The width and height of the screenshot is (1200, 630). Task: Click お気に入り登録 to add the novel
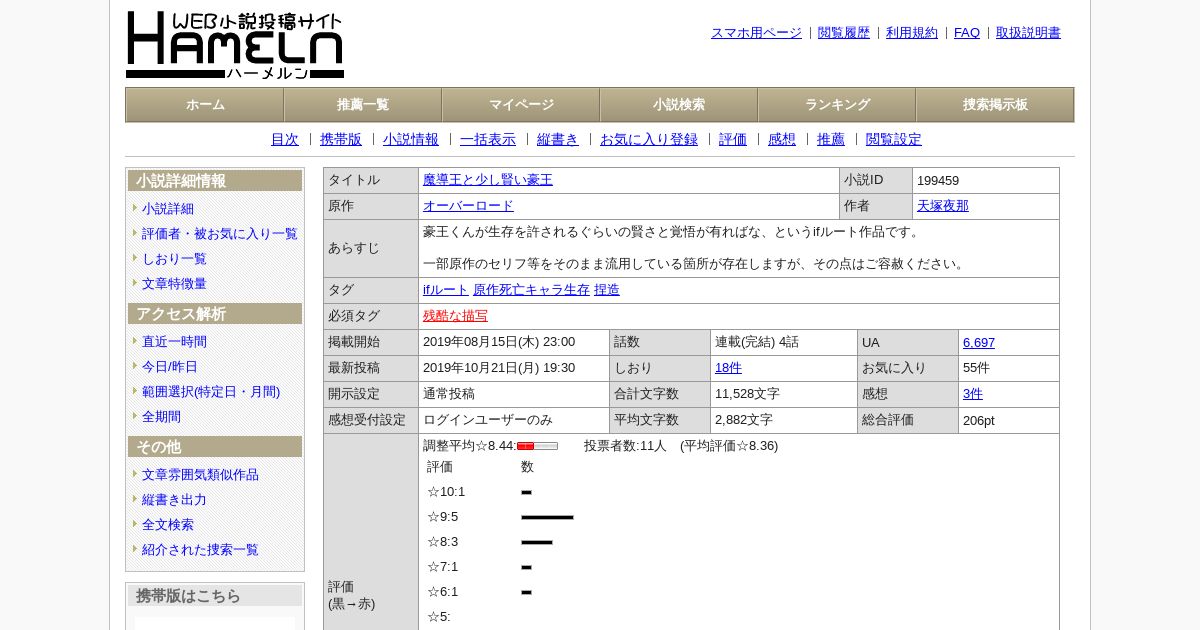coord(649,140)
